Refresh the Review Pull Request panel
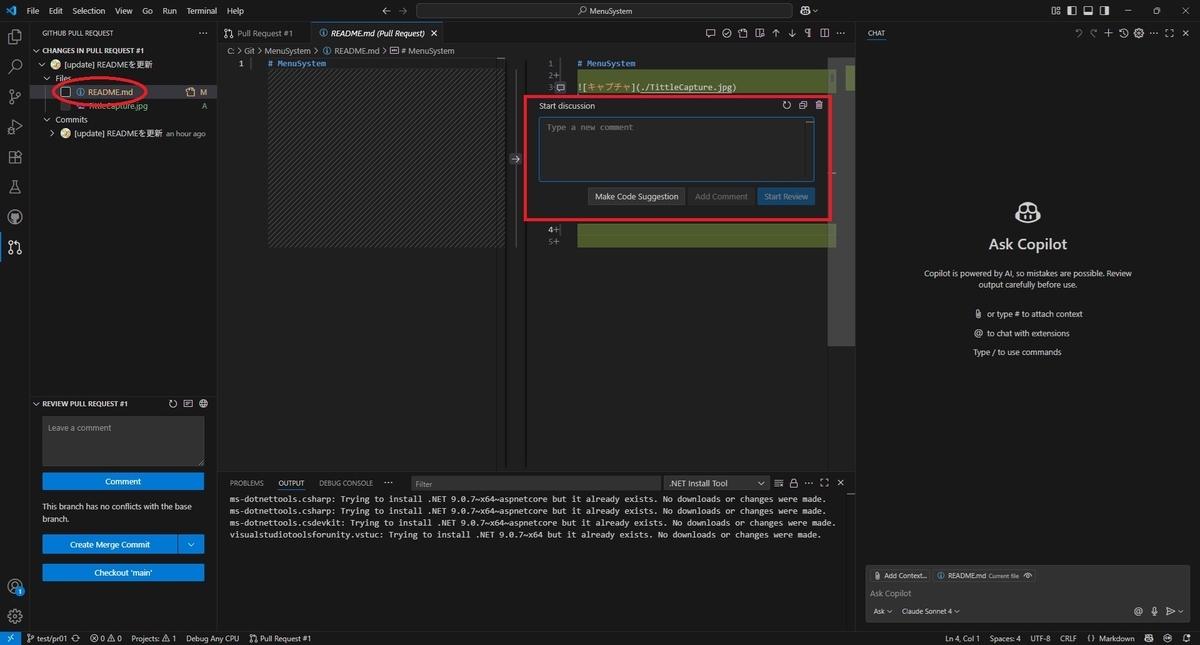 (x=173, y=404)
